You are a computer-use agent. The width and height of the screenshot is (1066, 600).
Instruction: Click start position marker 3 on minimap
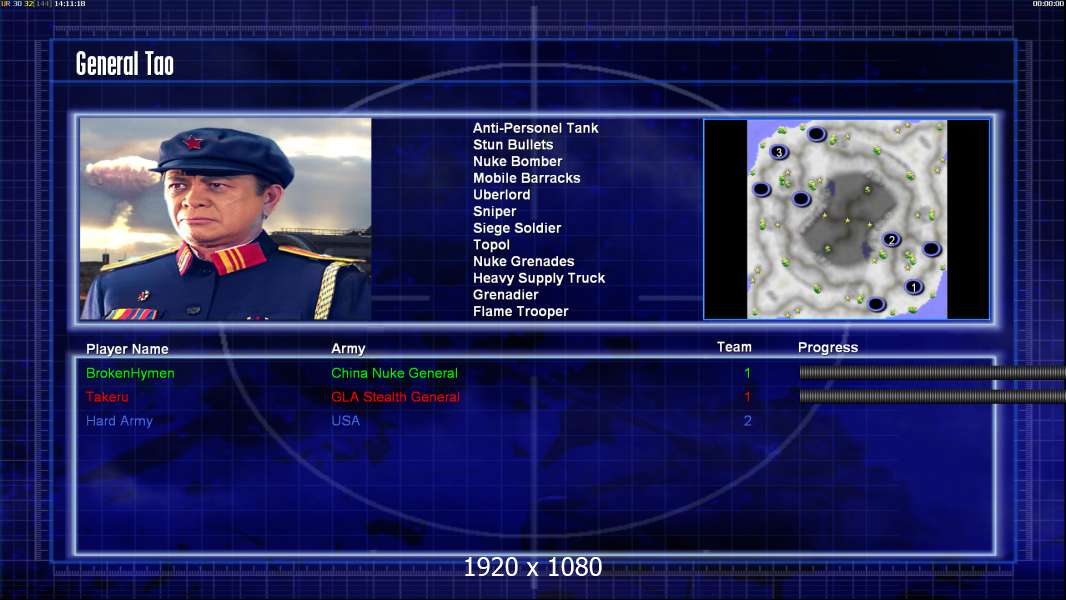(x=779, y=152)
